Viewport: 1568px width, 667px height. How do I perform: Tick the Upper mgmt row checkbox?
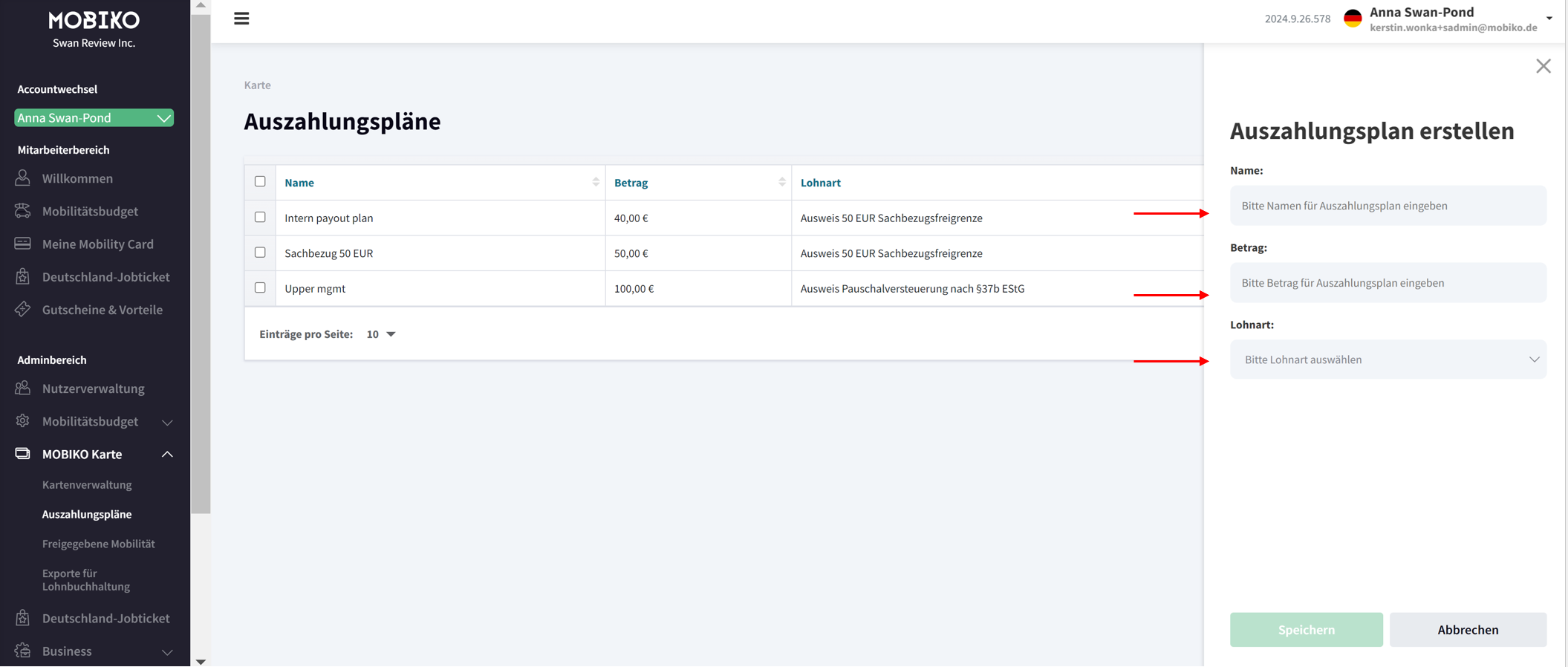click(x=260, y=288)
